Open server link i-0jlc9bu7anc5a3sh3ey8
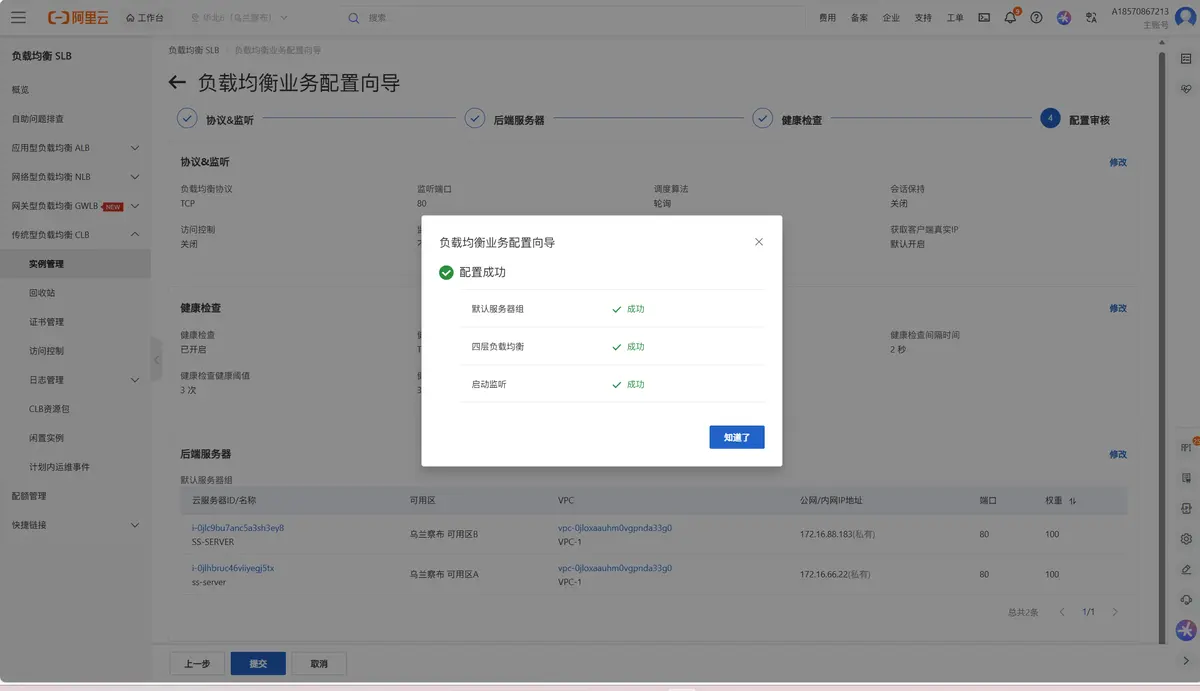This screenshot has height=691, width=1200. [238, 528]
